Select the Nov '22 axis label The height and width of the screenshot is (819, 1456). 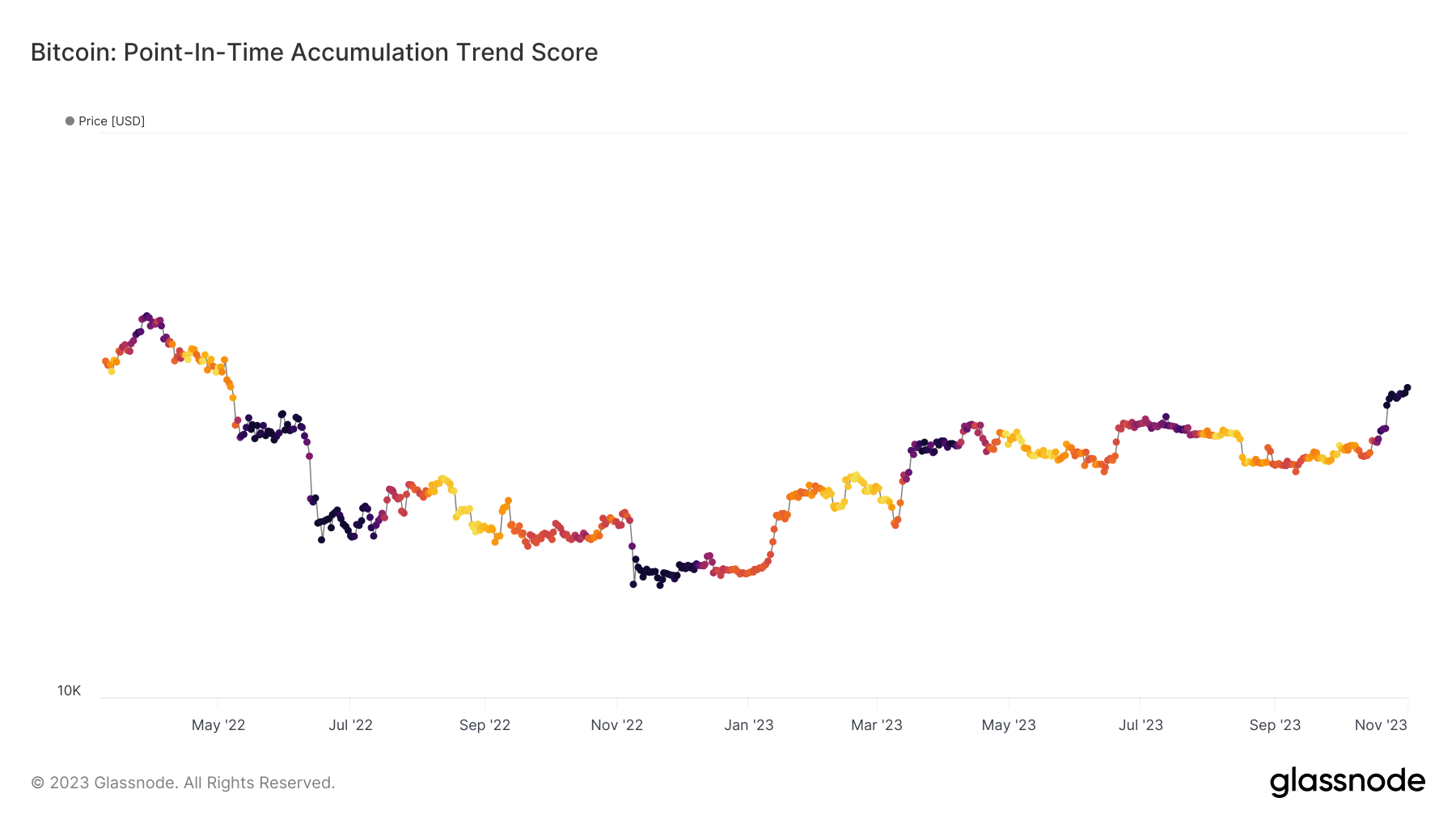tap(616, 725)
